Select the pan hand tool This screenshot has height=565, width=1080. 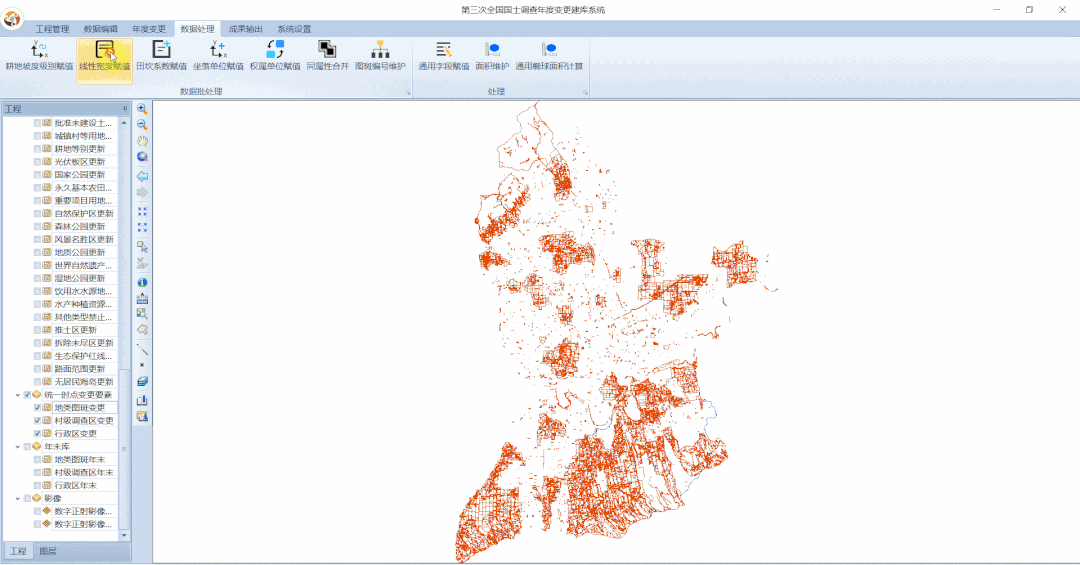pos(142,141)
